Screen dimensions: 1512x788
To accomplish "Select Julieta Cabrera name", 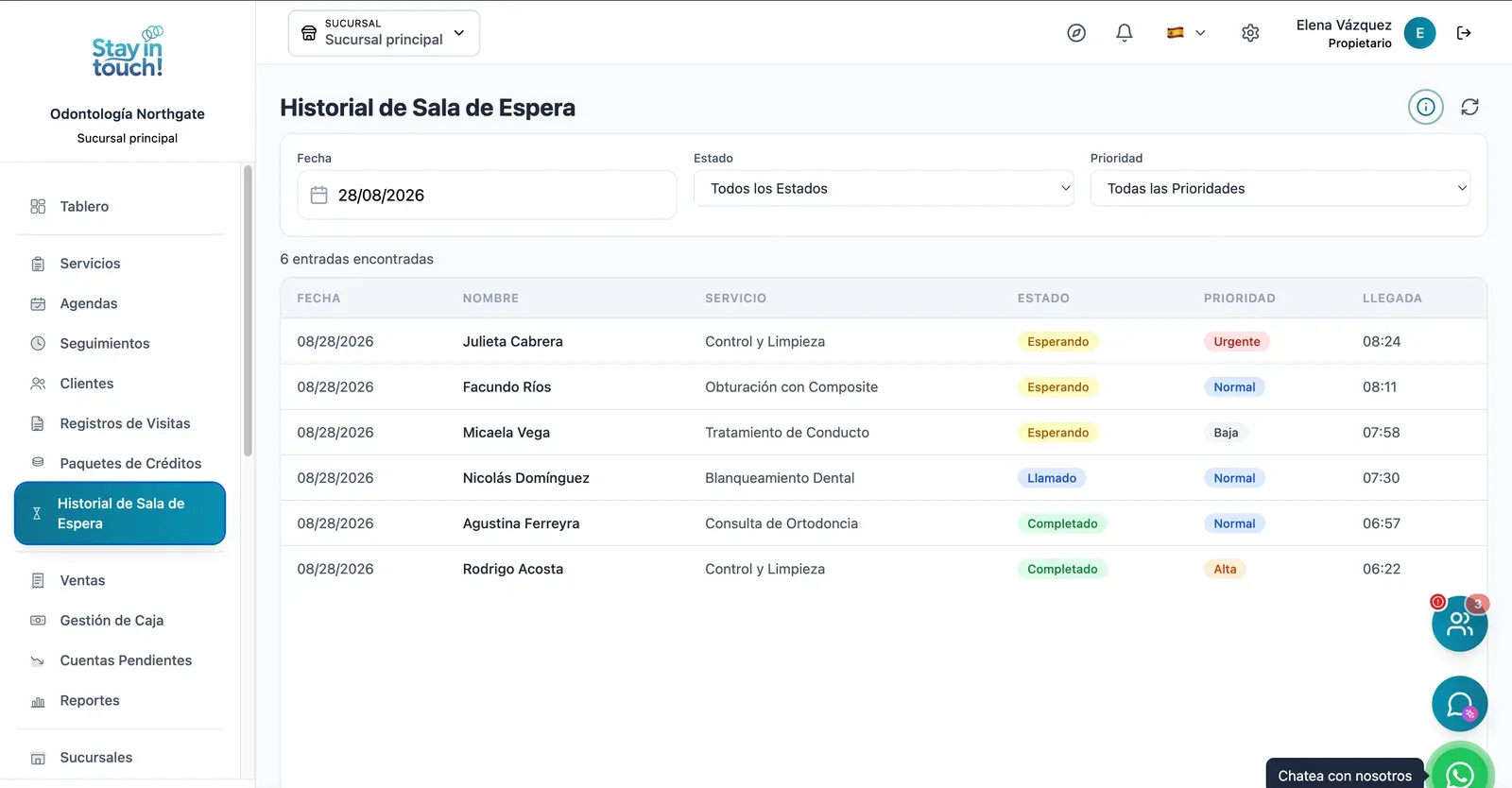I will tap(513, 342).
